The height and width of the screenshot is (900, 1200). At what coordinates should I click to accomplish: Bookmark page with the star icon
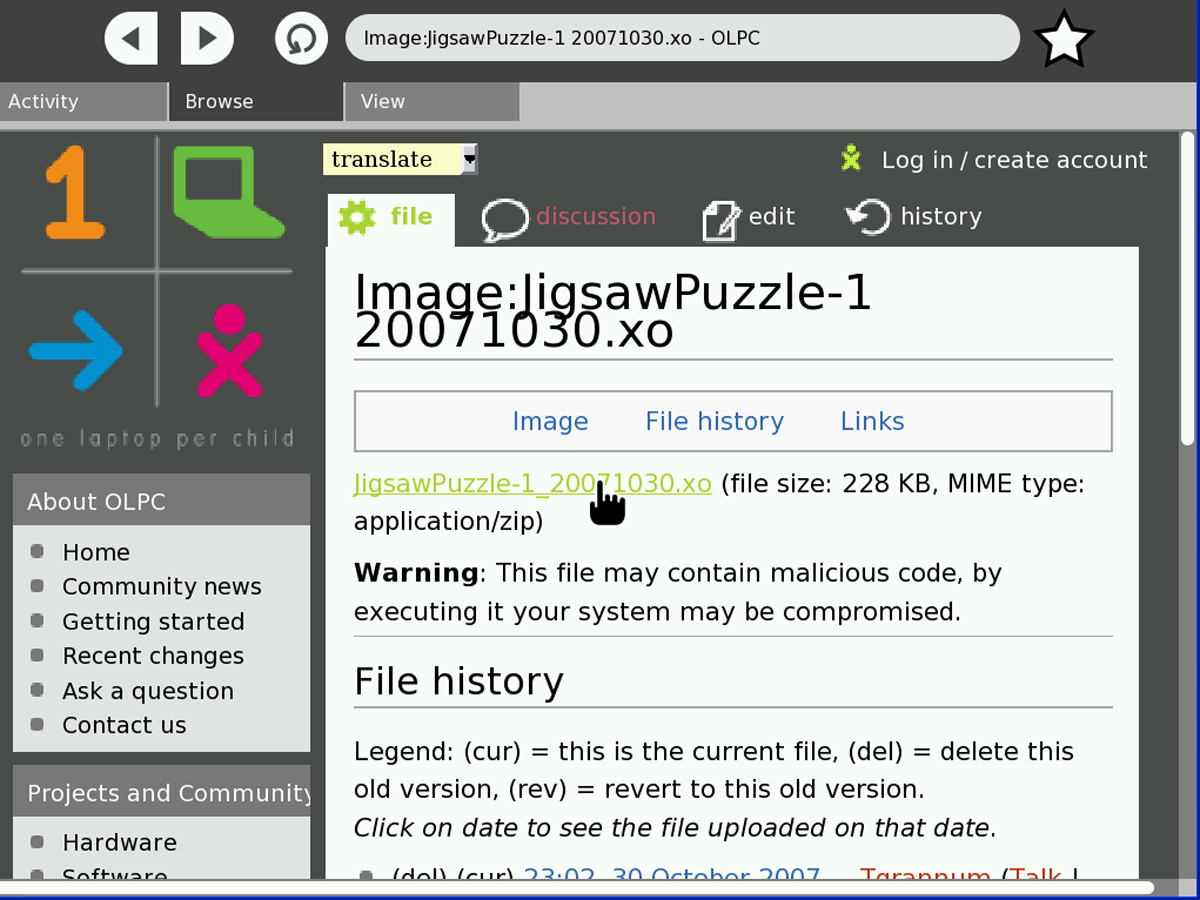(x=1063, y=40)
